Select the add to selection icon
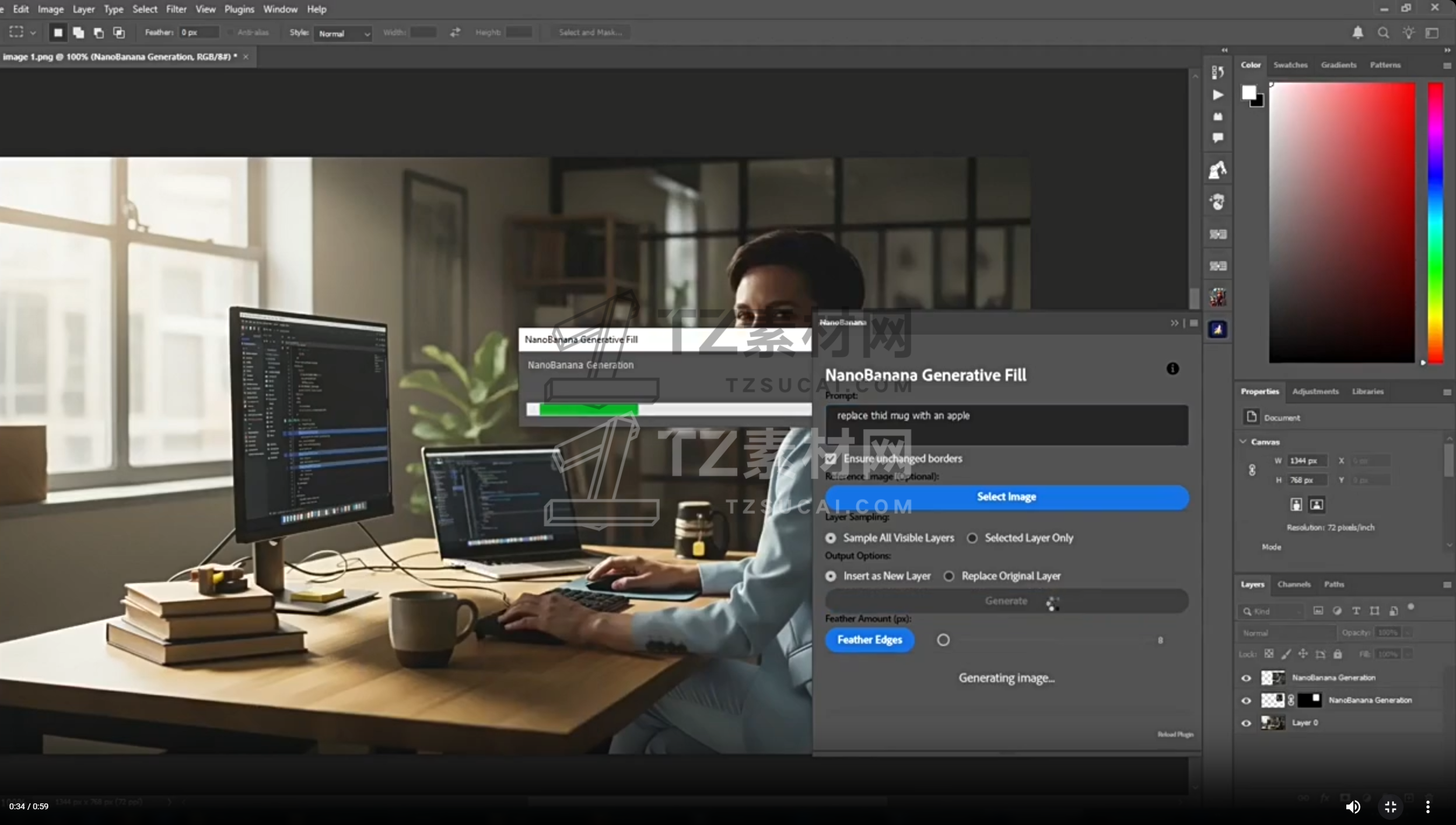Screen dimensions: 1456x825 (x=78, y=33)
